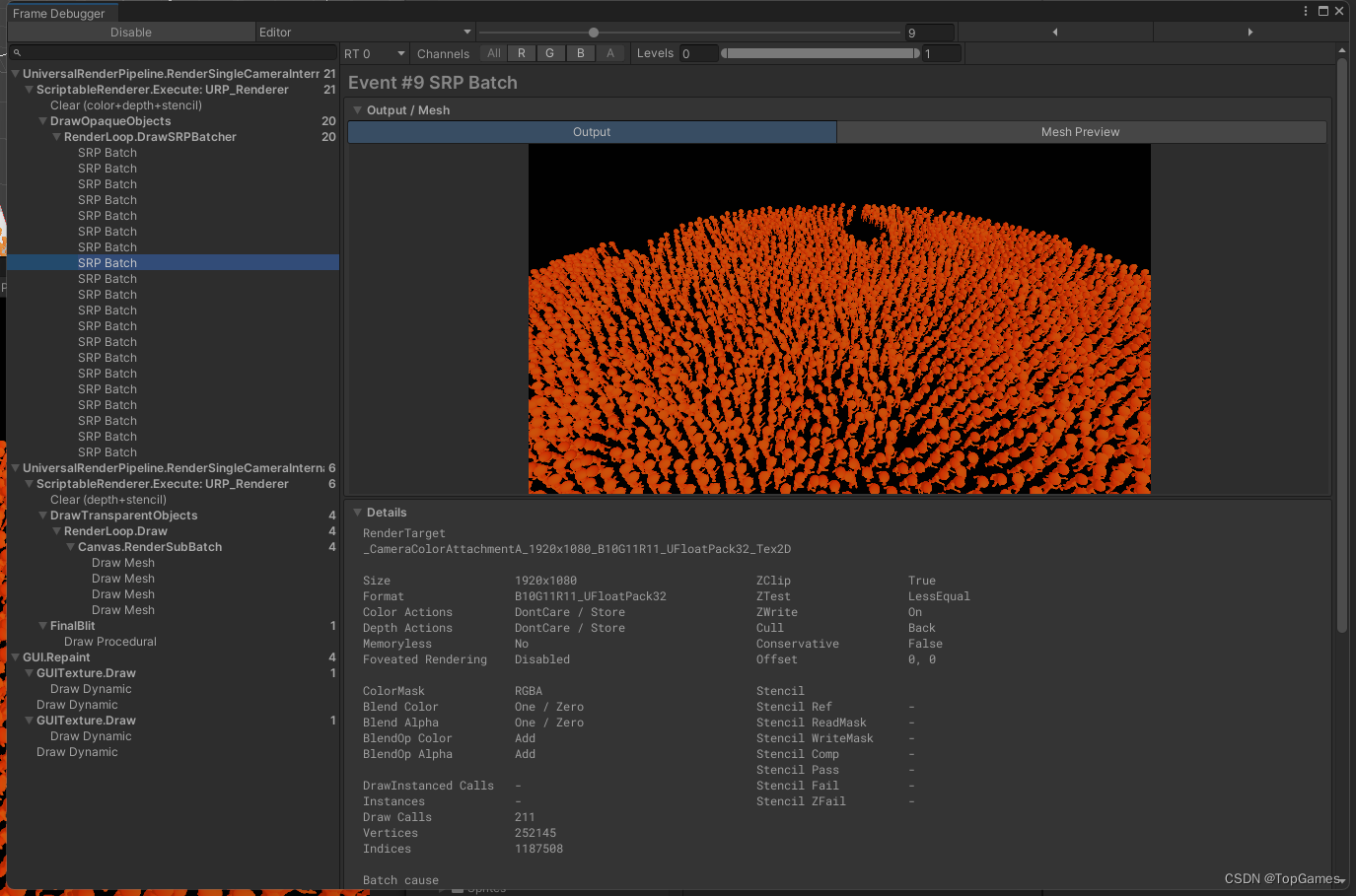
Task: Select the A alpha channel button
Action: click(x=610, y=53)
